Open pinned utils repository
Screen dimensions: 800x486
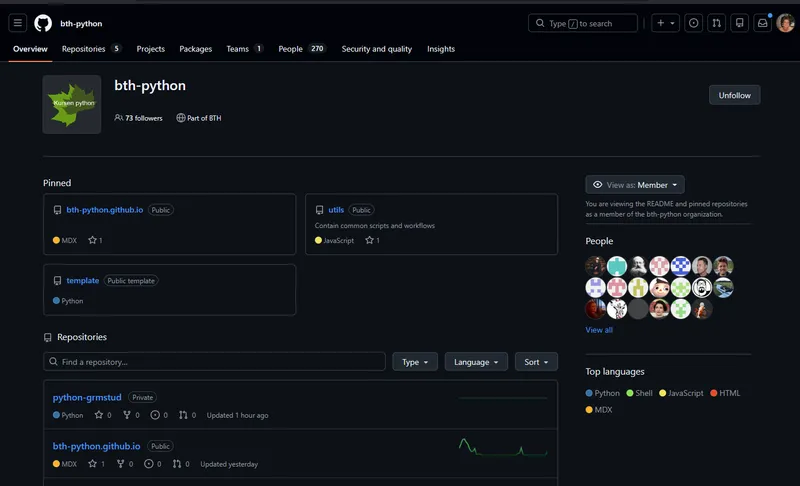click(336, 210)
